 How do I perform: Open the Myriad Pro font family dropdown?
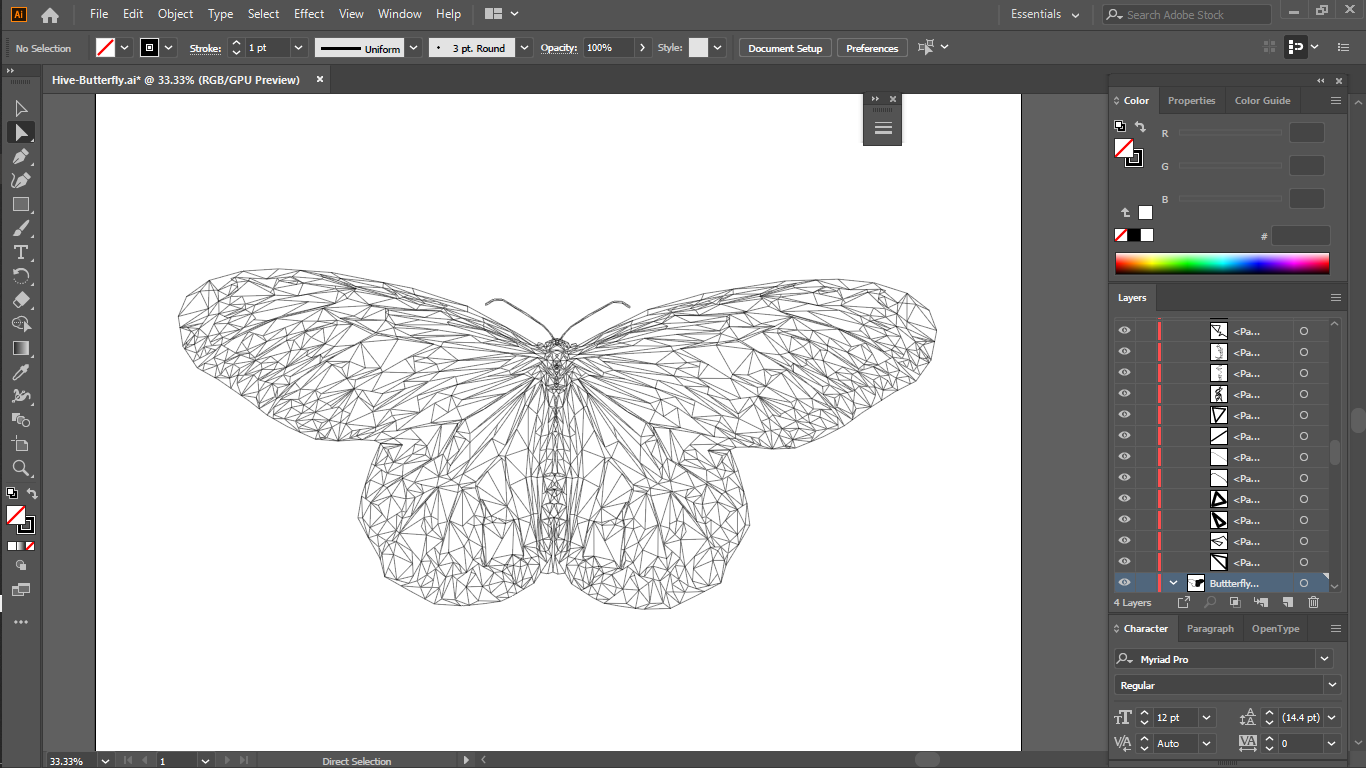1325,659
